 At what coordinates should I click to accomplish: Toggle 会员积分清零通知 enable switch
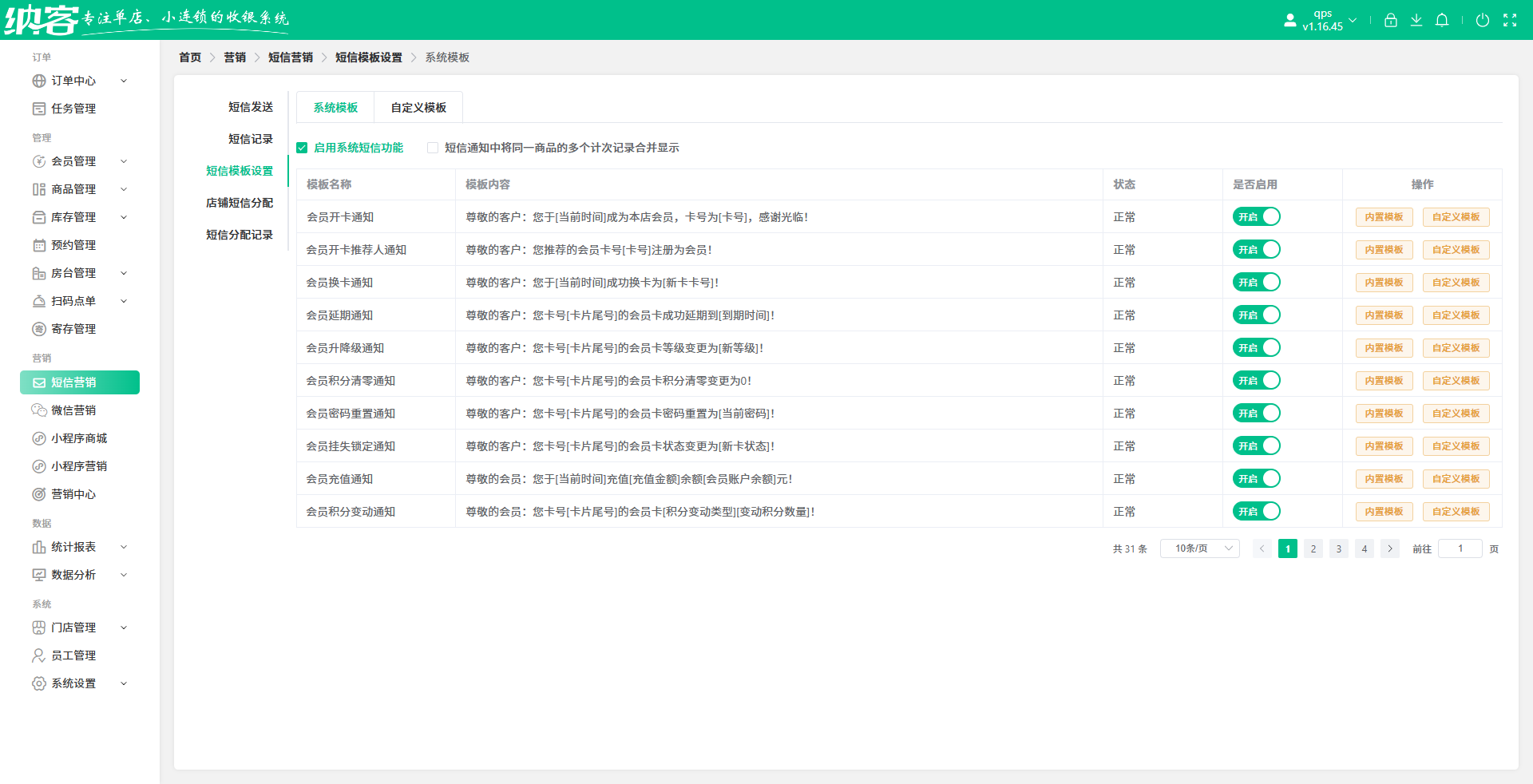point(1257,380)
